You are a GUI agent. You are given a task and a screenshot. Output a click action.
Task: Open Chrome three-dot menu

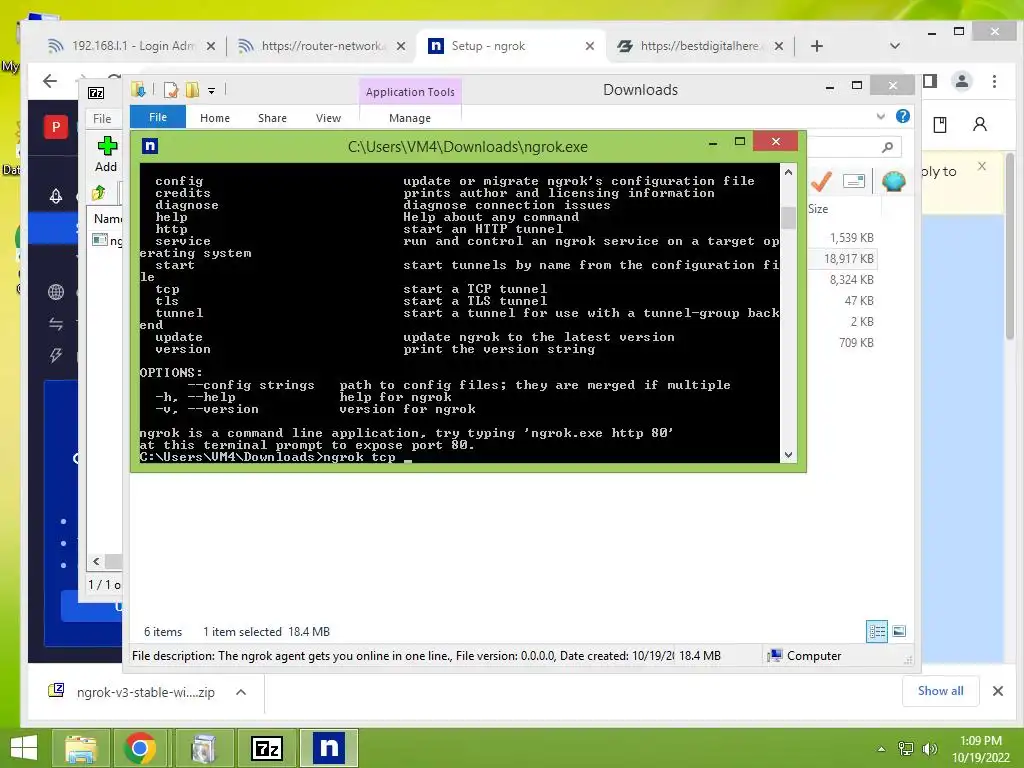pos(994,81)
